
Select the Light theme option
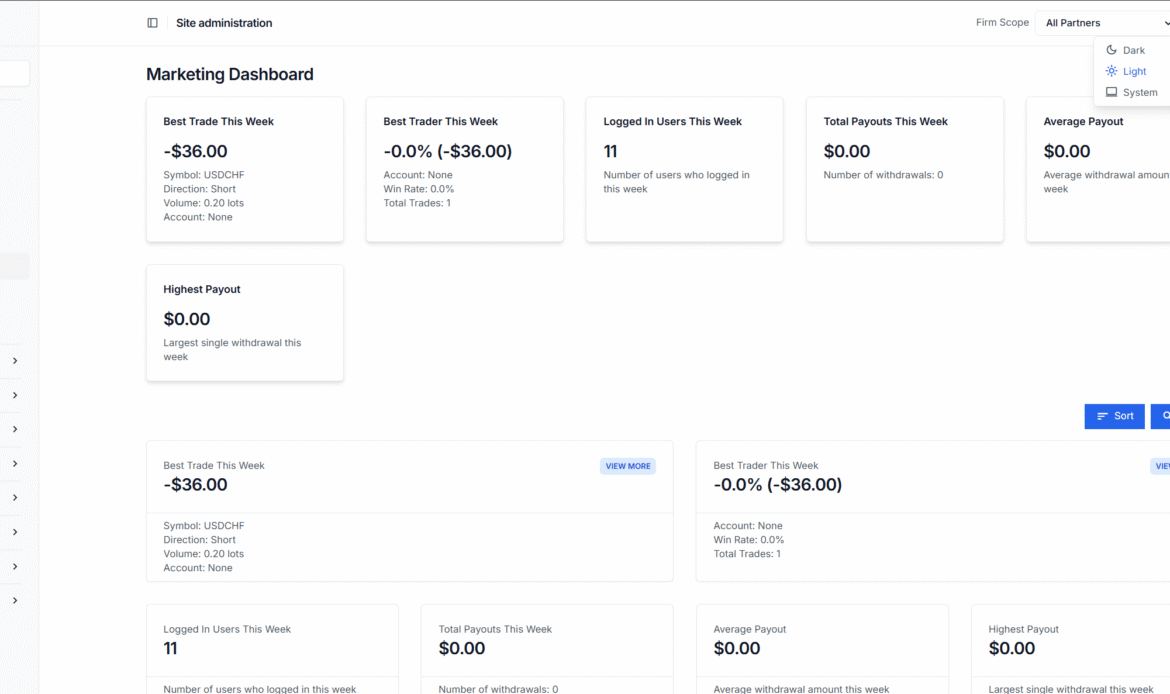pos(1134,71)
